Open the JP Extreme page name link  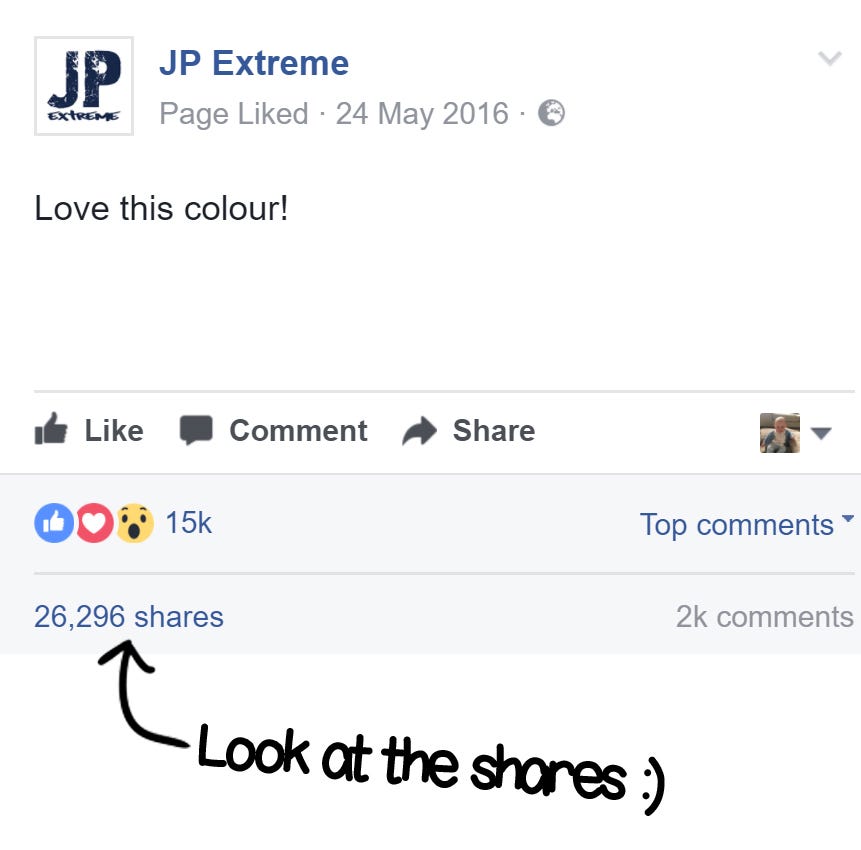pos(254,63)
